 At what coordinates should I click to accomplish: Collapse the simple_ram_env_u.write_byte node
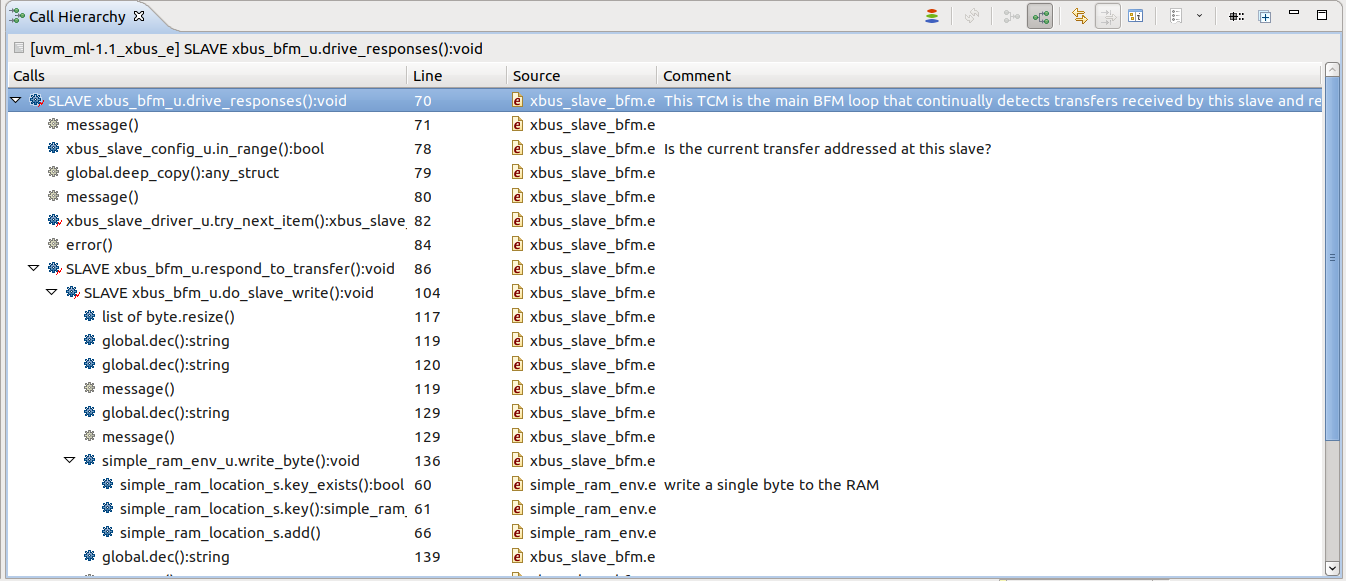tap(69, 460)
